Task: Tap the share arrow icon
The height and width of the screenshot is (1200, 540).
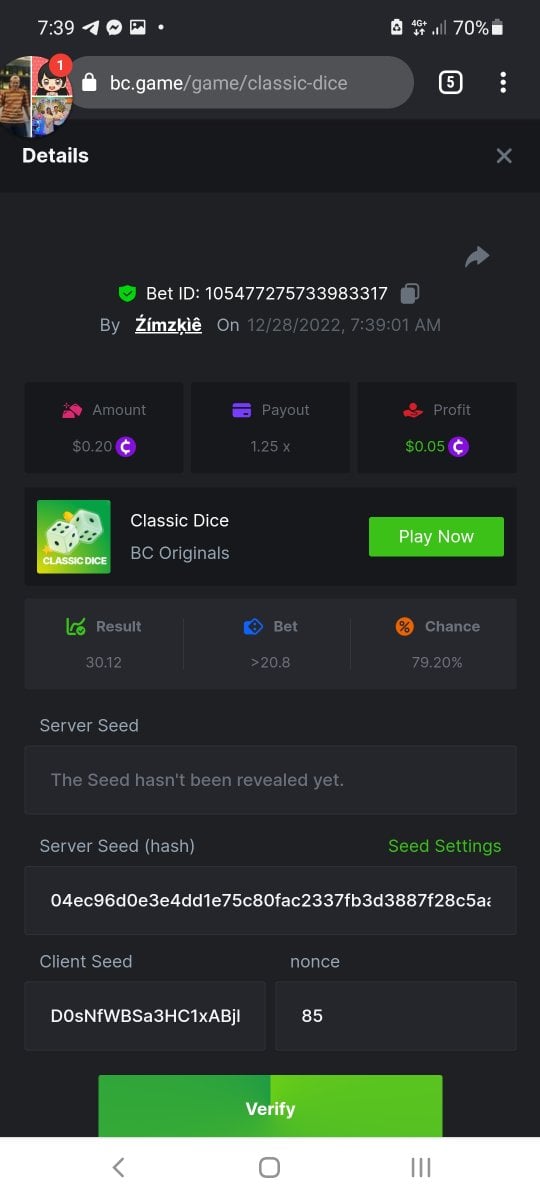Action: [x=477, y=257]
